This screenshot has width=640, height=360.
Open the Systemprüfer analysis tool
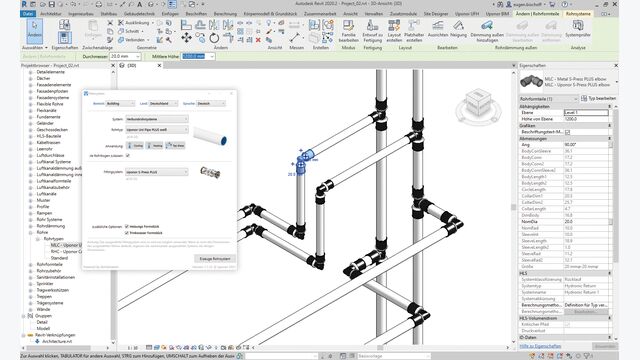(x=578, y=29)
